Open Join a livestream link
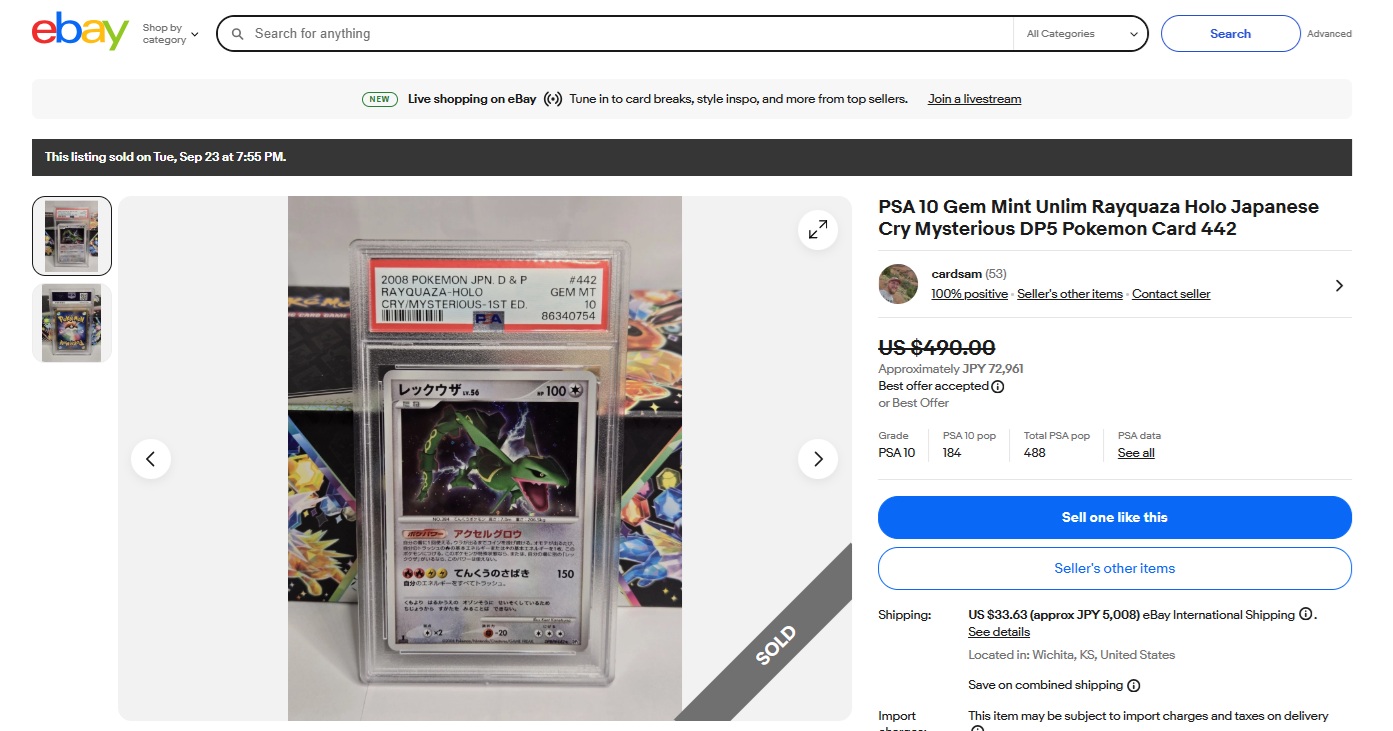 point(974,99)
